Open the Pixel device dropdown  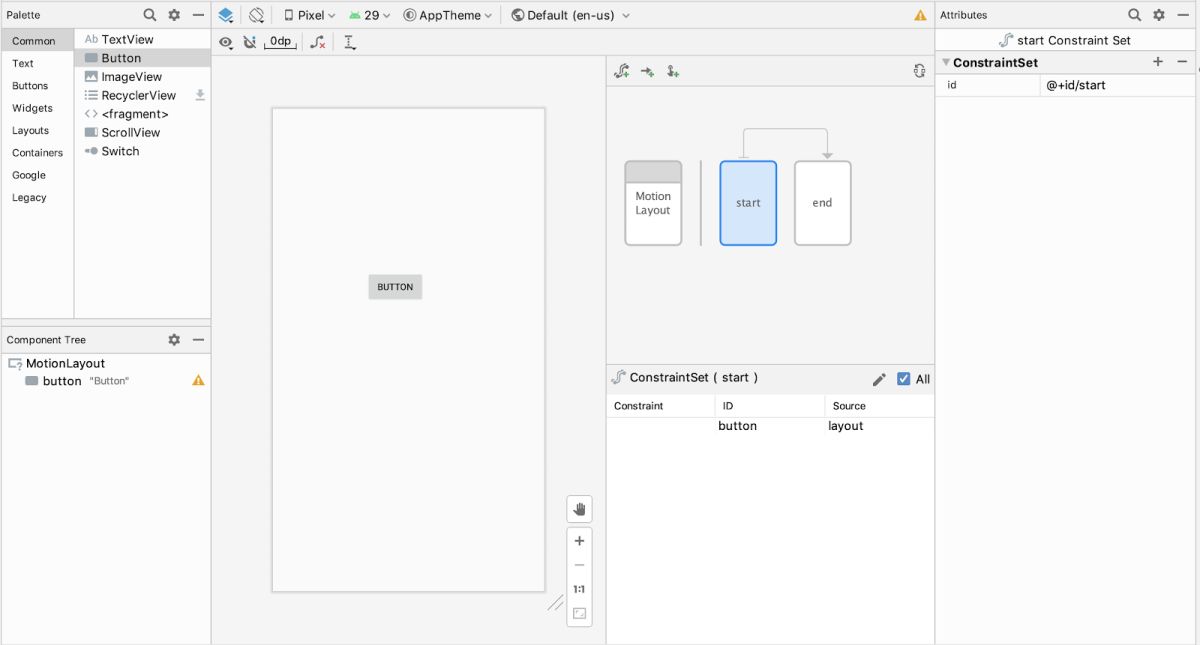click(x=310, y=15)
